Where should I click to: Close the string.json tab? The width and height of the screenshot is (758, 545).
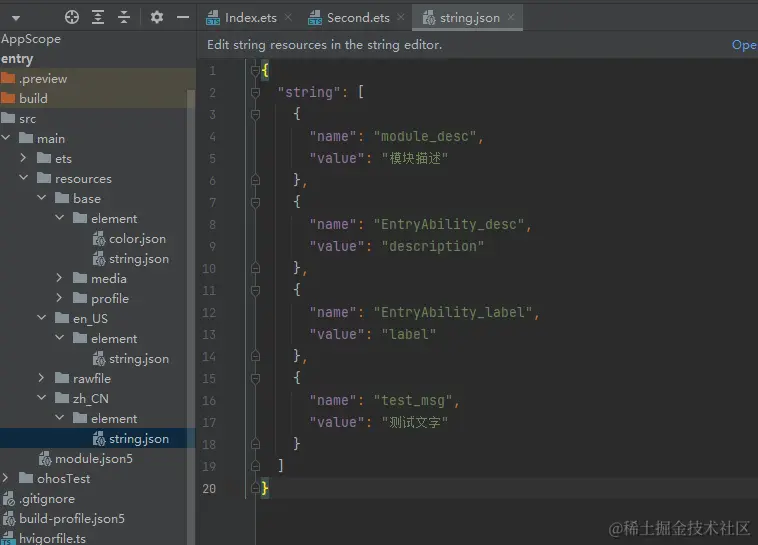tap(511, 17)
